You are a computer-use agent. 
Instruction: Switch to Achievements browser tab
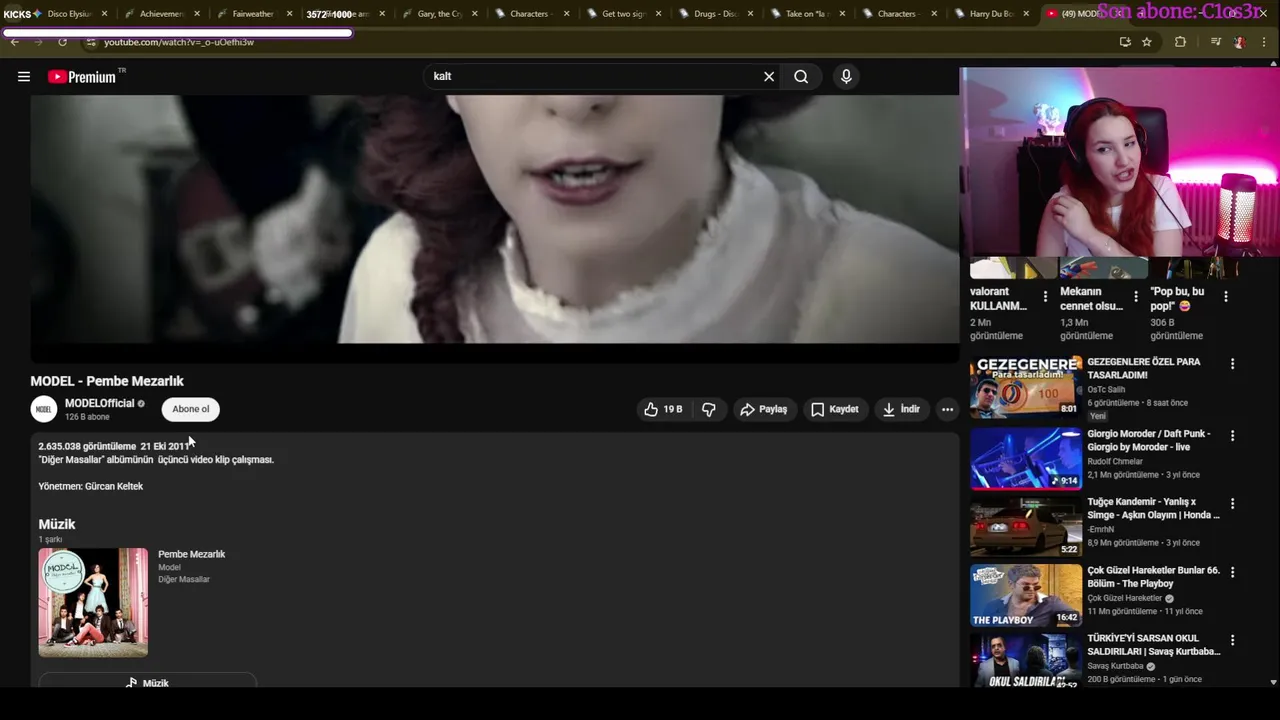[x=162, y=14]
